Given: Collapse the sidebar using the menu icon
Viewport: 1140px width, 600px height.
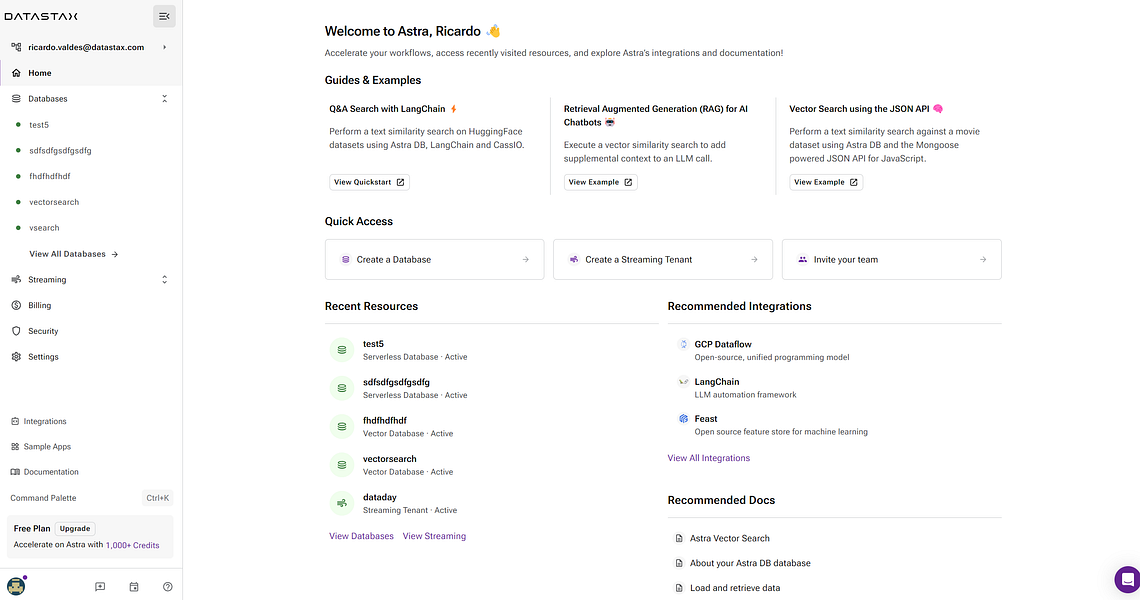Looking at the screenshot, I should click(x=164, y=16).
